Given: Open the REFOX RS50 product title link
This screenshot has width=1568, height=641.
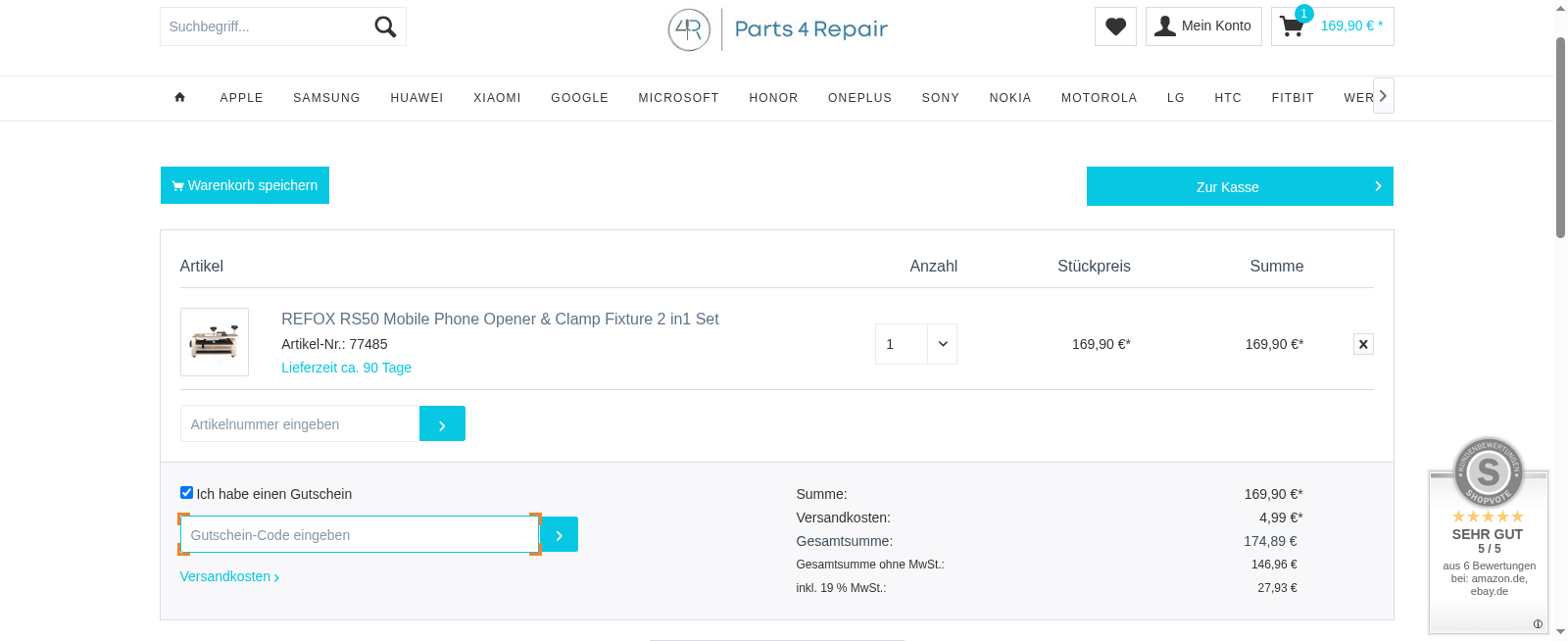Looking at the screenshot, I should [500, 319].
